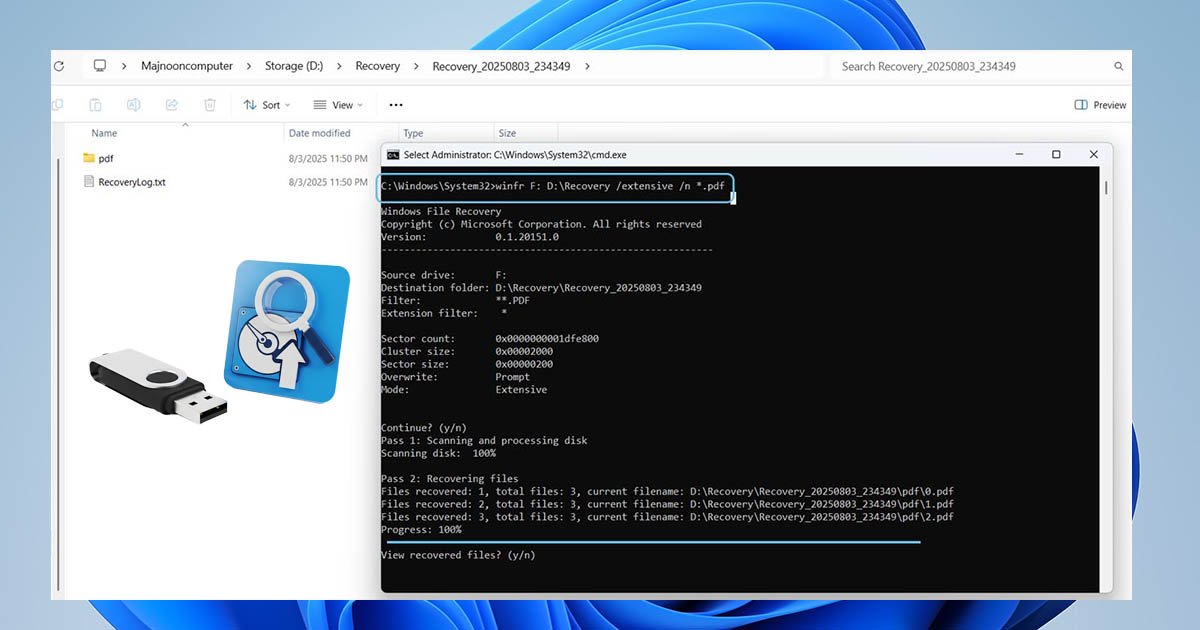Screen dimensions: 1200x630
Task: Click the 'Destination folder' line in cmd
Action: 541,288
